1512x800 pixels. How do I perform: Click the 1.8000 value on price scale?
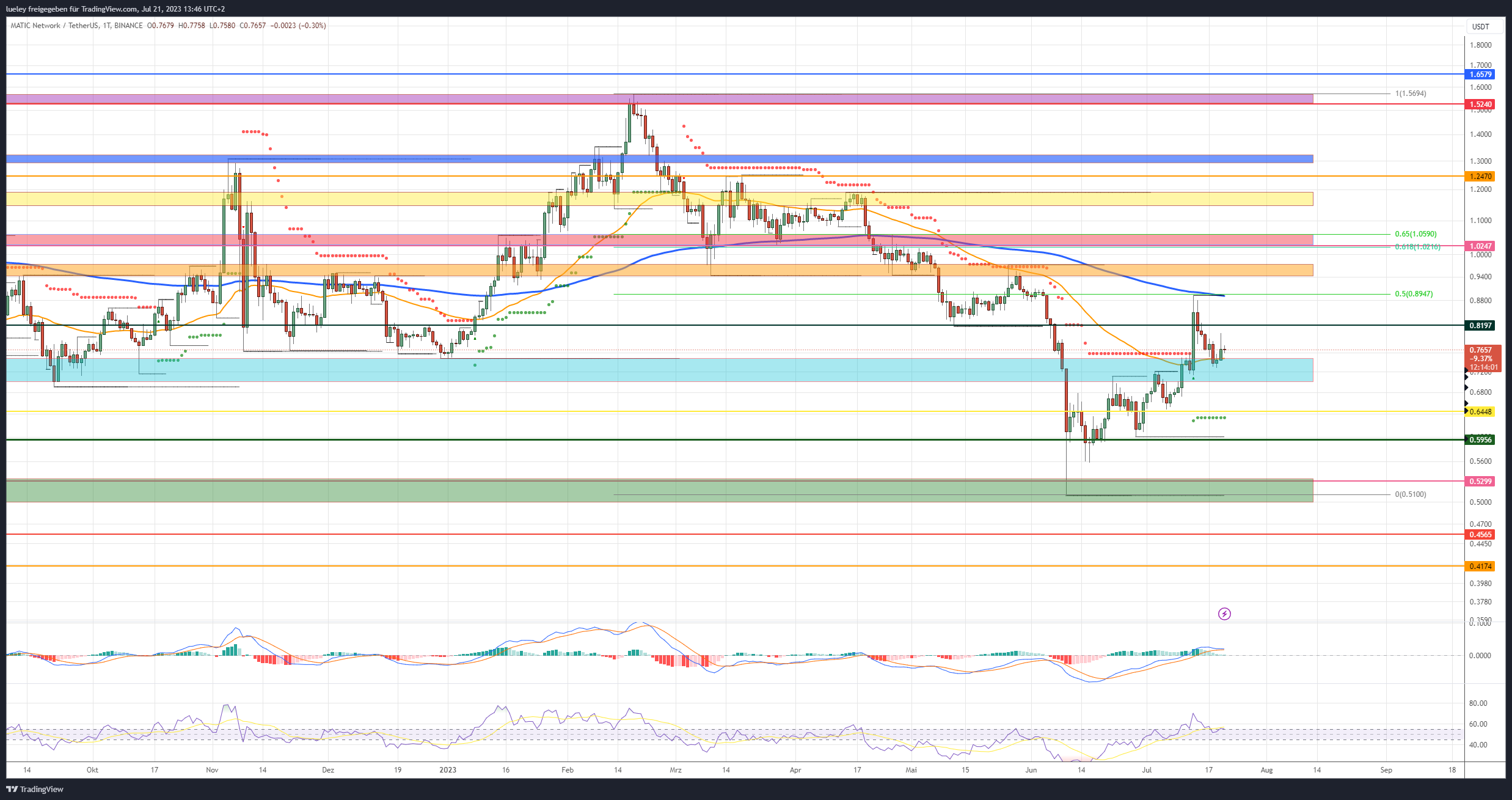pyautogui.click(x=1480, y=45)
